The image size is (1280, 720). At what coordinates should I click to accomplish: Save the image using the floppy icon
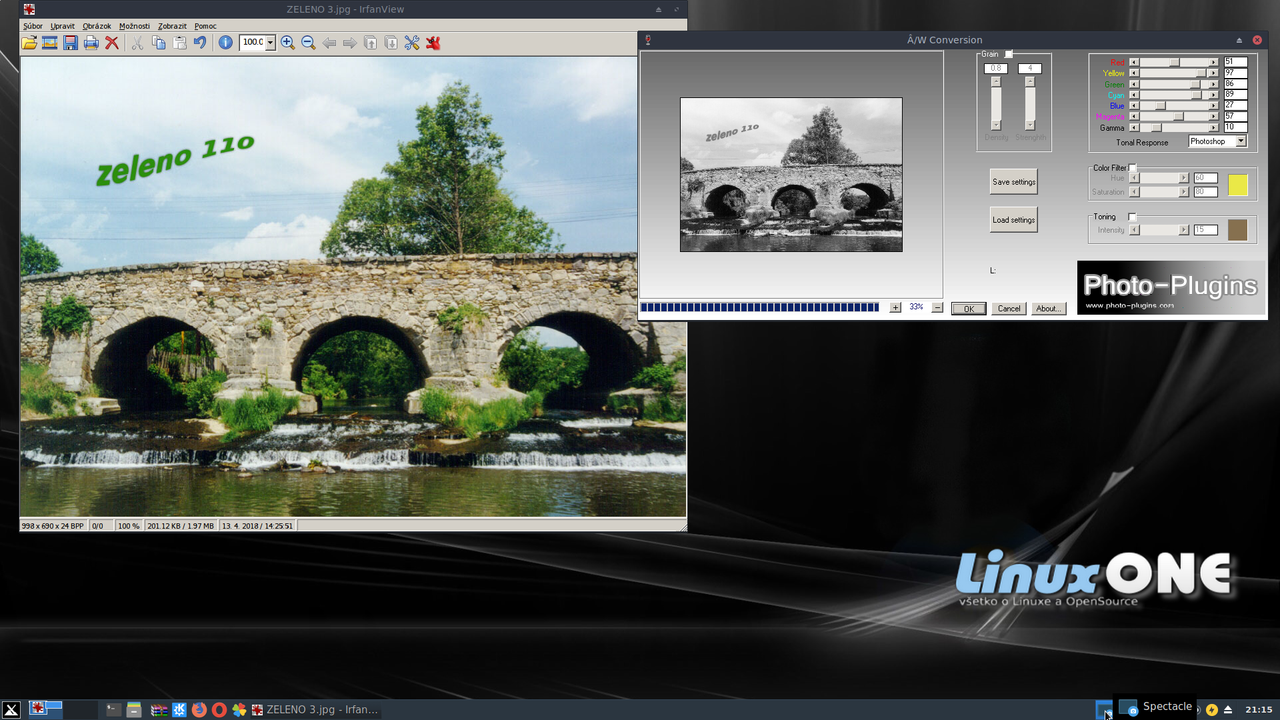(70, 43)
